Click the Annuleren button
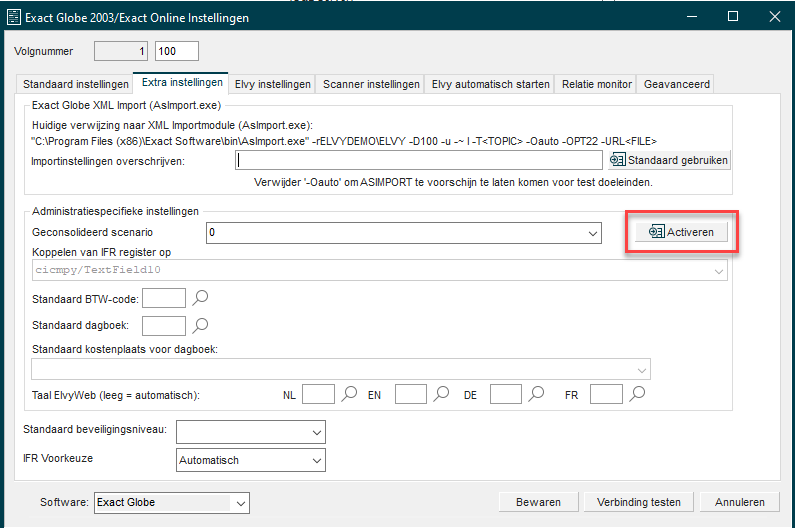795x528 pixels. 740,502
